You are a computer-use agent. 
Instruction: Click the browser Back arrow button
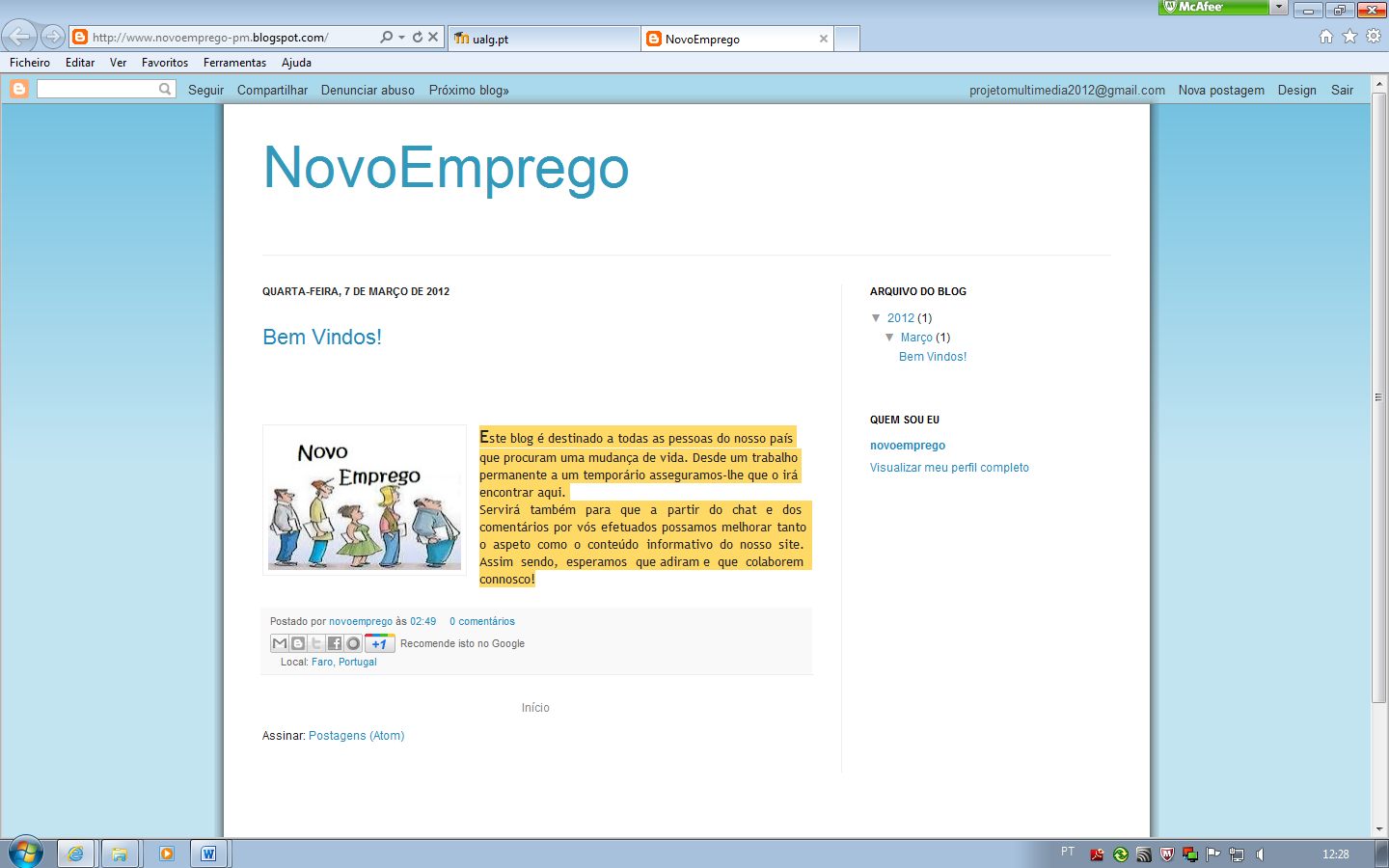pyautogui.click(x=19, y=37)
